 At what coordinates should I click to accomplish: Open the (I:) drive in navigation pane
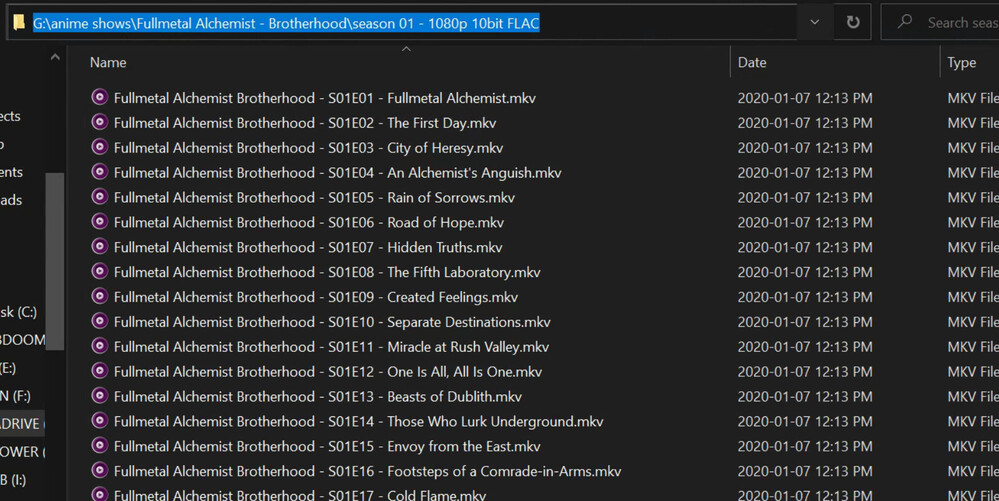tap(13, 480)
